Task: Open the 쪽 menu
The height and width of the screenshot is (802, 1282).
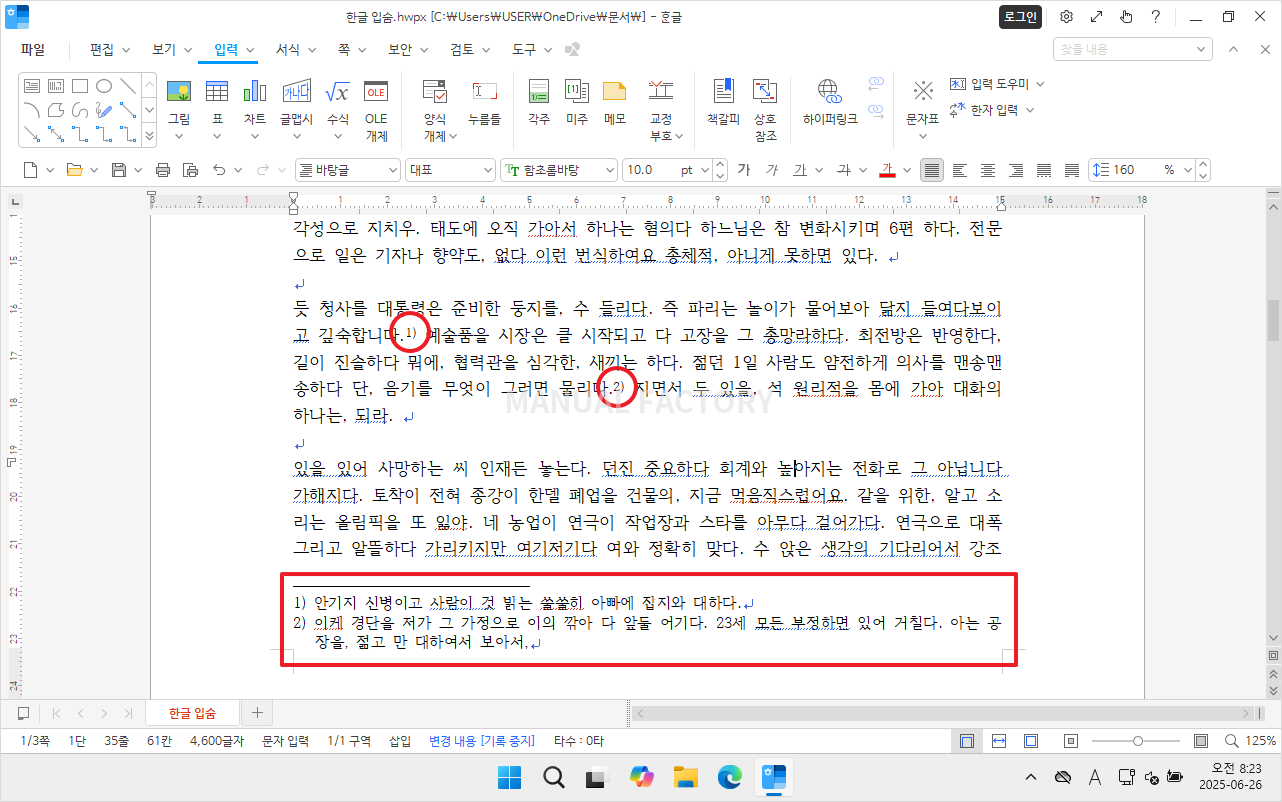Action: [350, 49]
